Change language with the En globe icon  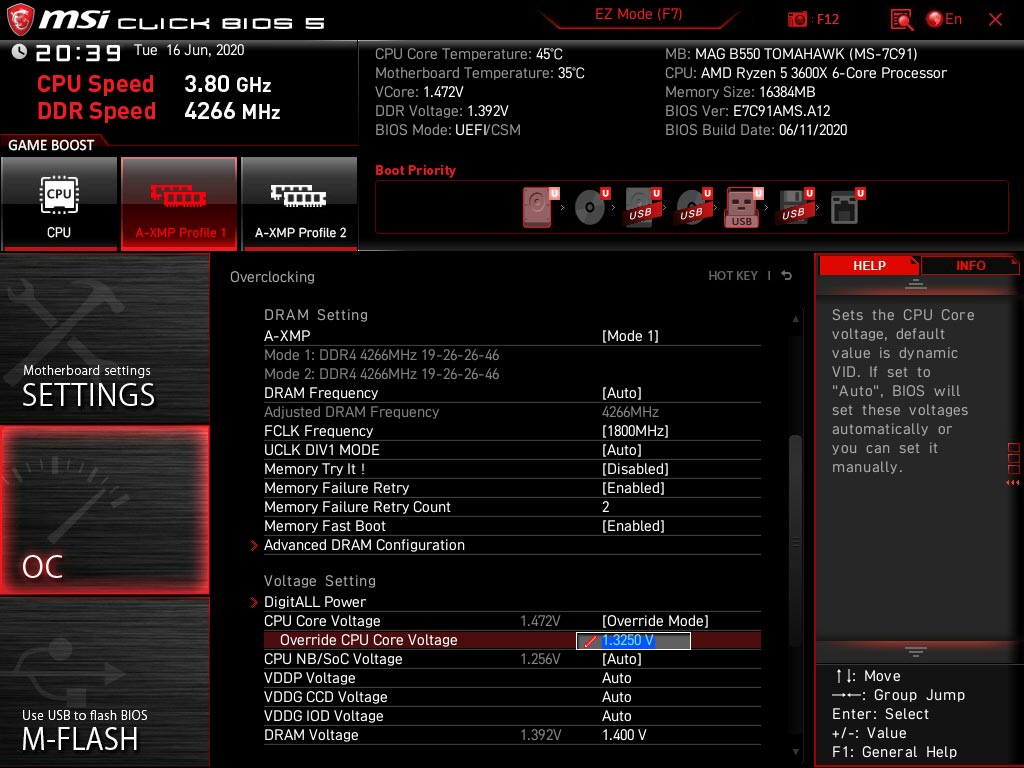944,19
